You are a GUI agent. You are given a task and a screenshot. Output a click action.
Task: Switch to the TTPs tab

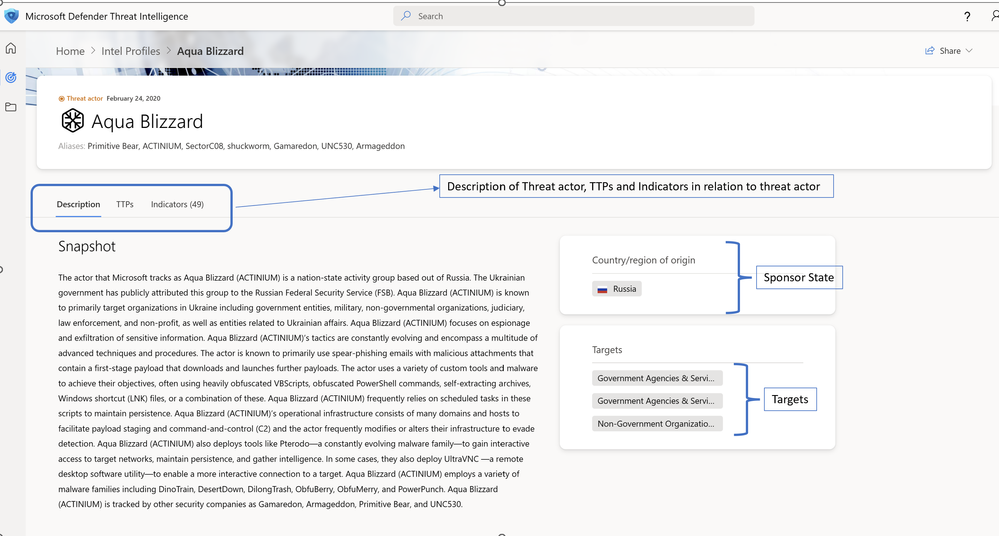click(125, 205)
